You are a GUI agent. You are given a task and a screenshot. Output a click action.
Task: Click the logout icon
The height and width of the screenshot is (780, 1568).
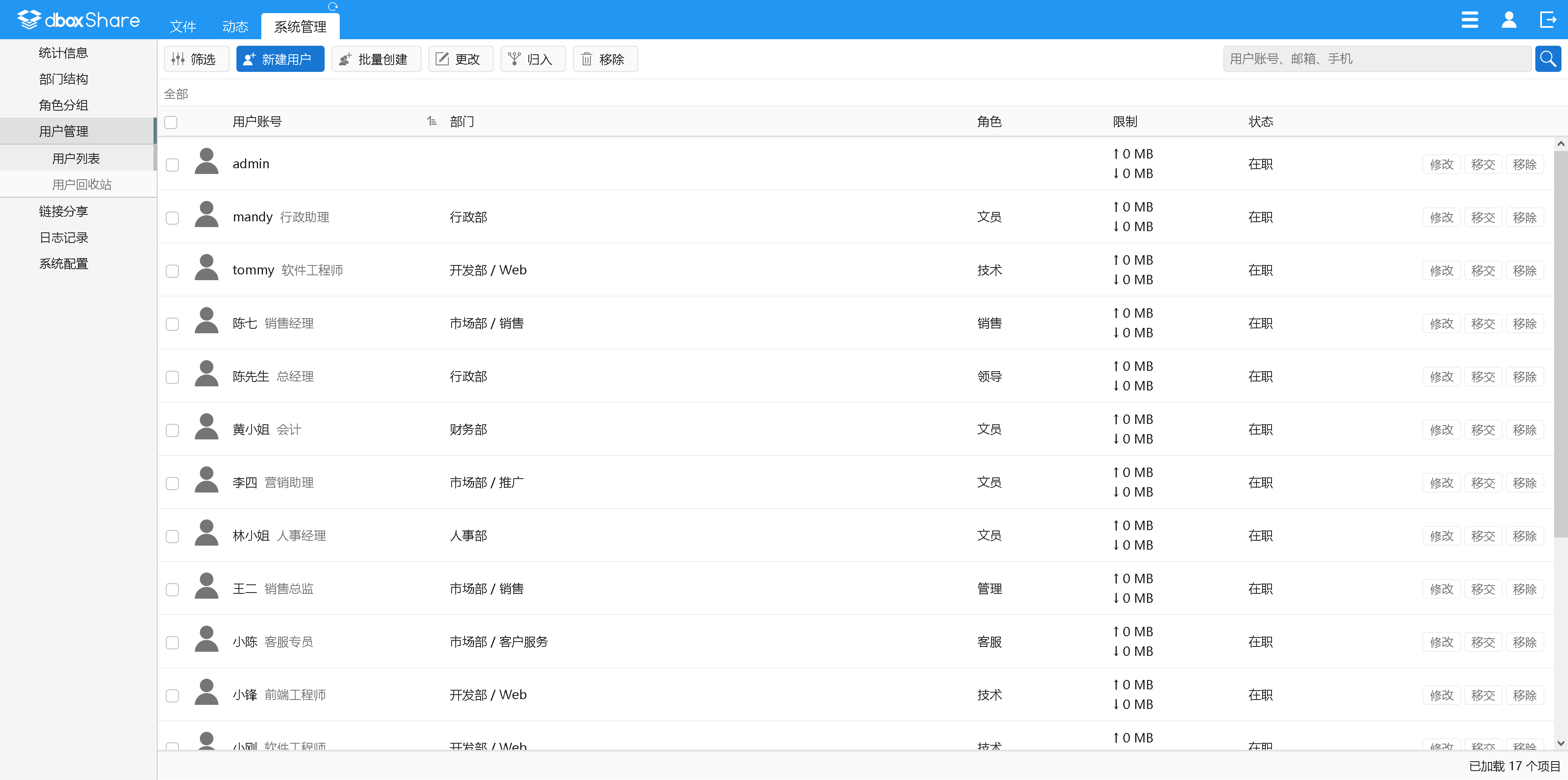[1548, 20]
